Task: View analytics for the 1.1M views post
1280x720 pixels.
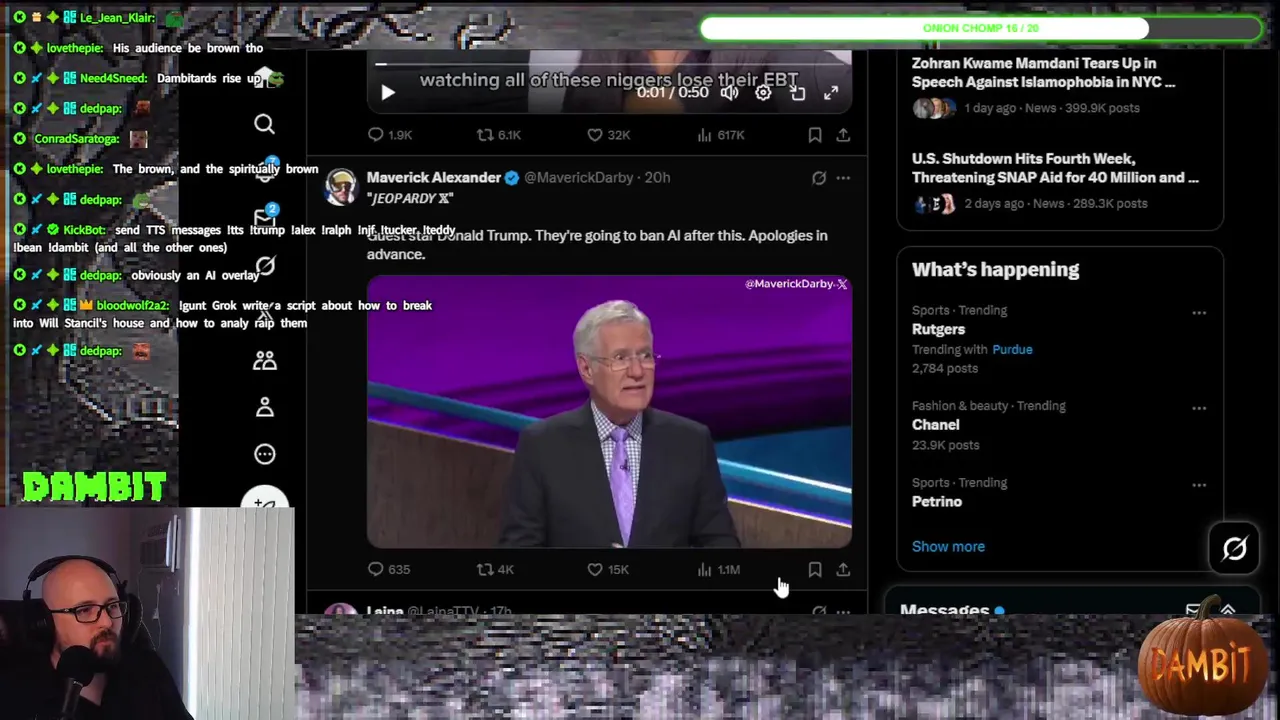Action: click(x=718, y=569)
